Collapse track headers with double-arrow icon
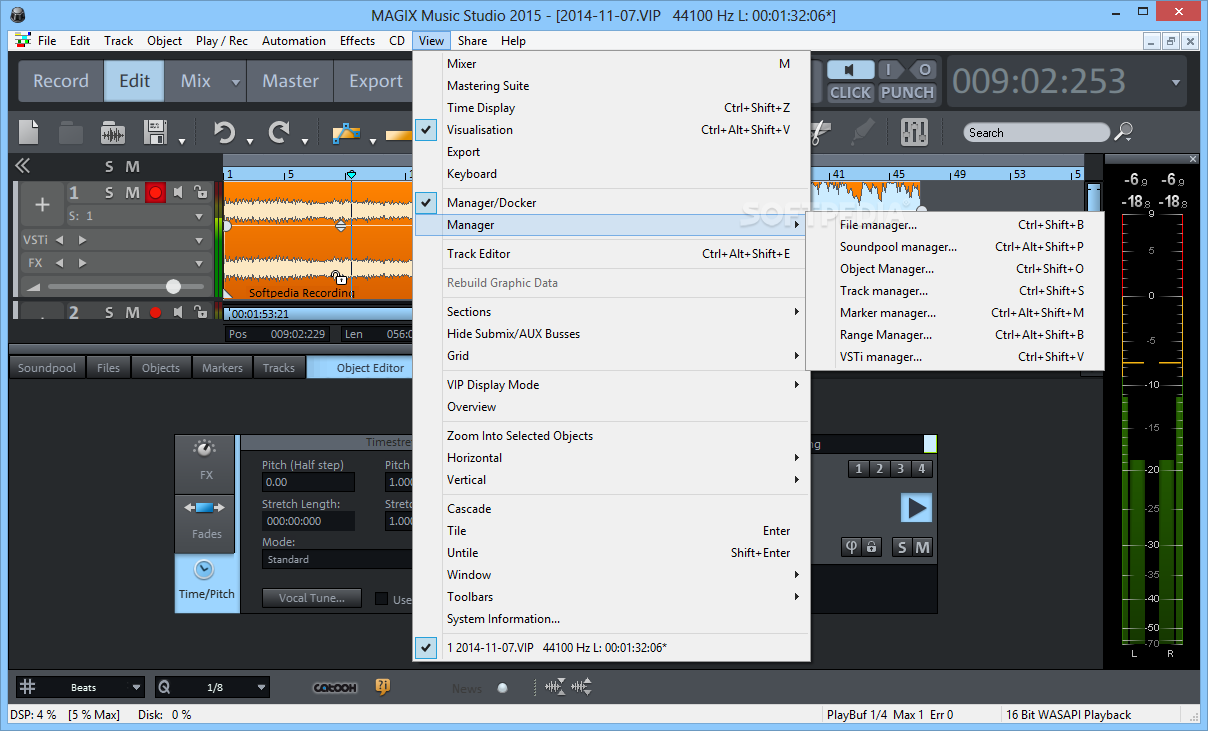Screen dimensions: 1208x731 (x=22, y=166)
